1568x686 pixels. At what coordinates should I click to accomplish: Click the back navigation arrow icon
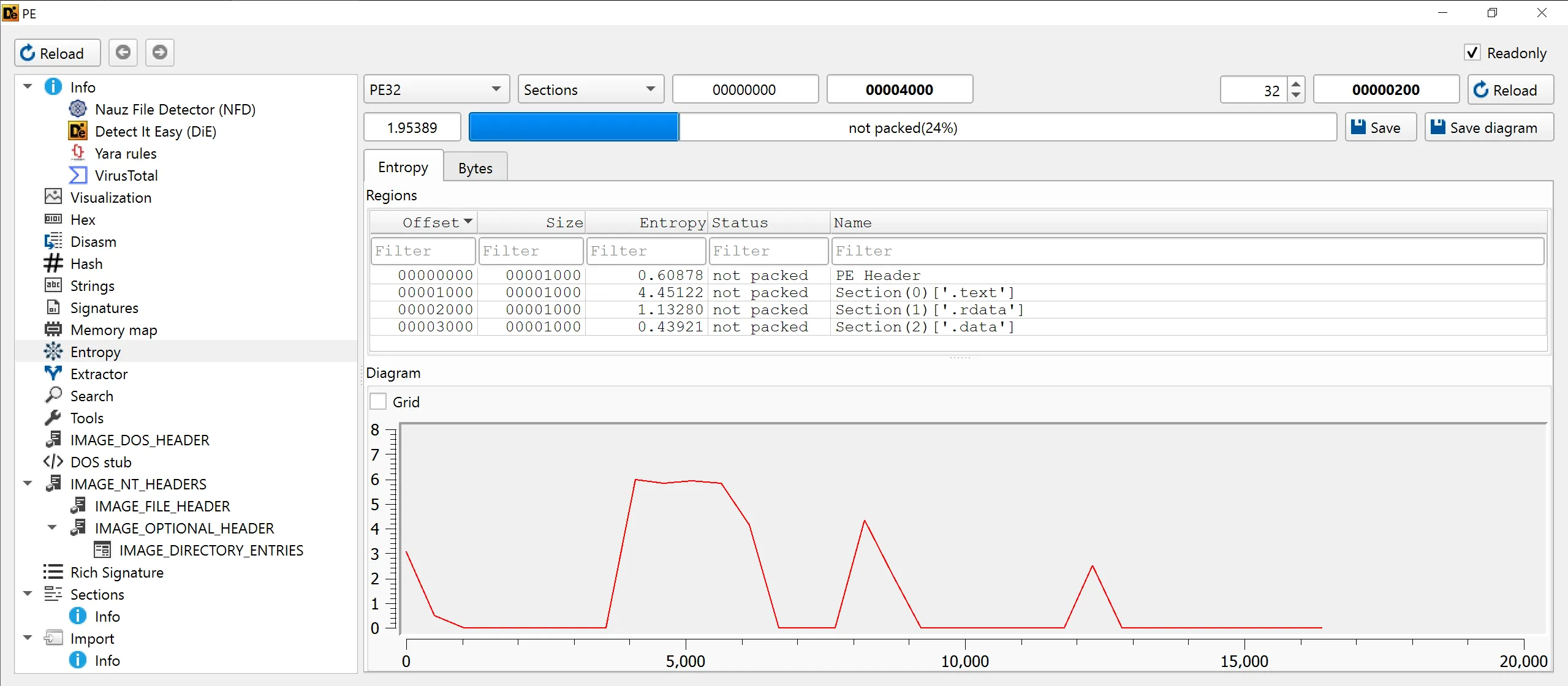(123, 53)
